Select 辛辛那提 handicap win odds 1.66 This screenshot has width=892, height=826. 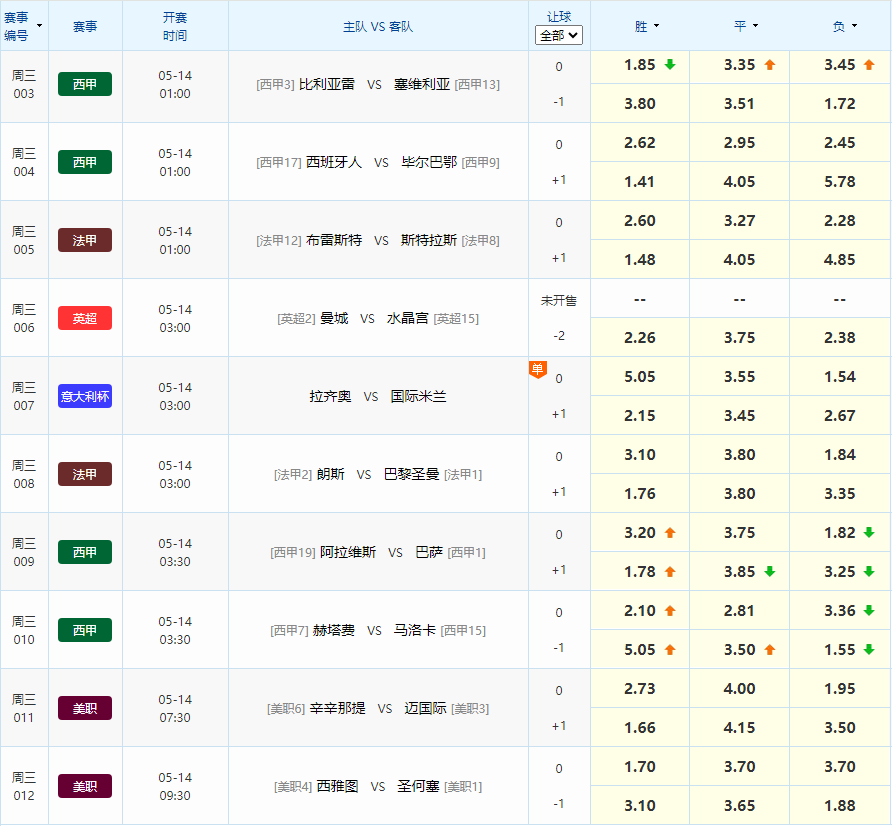click(x=640, y=727)
